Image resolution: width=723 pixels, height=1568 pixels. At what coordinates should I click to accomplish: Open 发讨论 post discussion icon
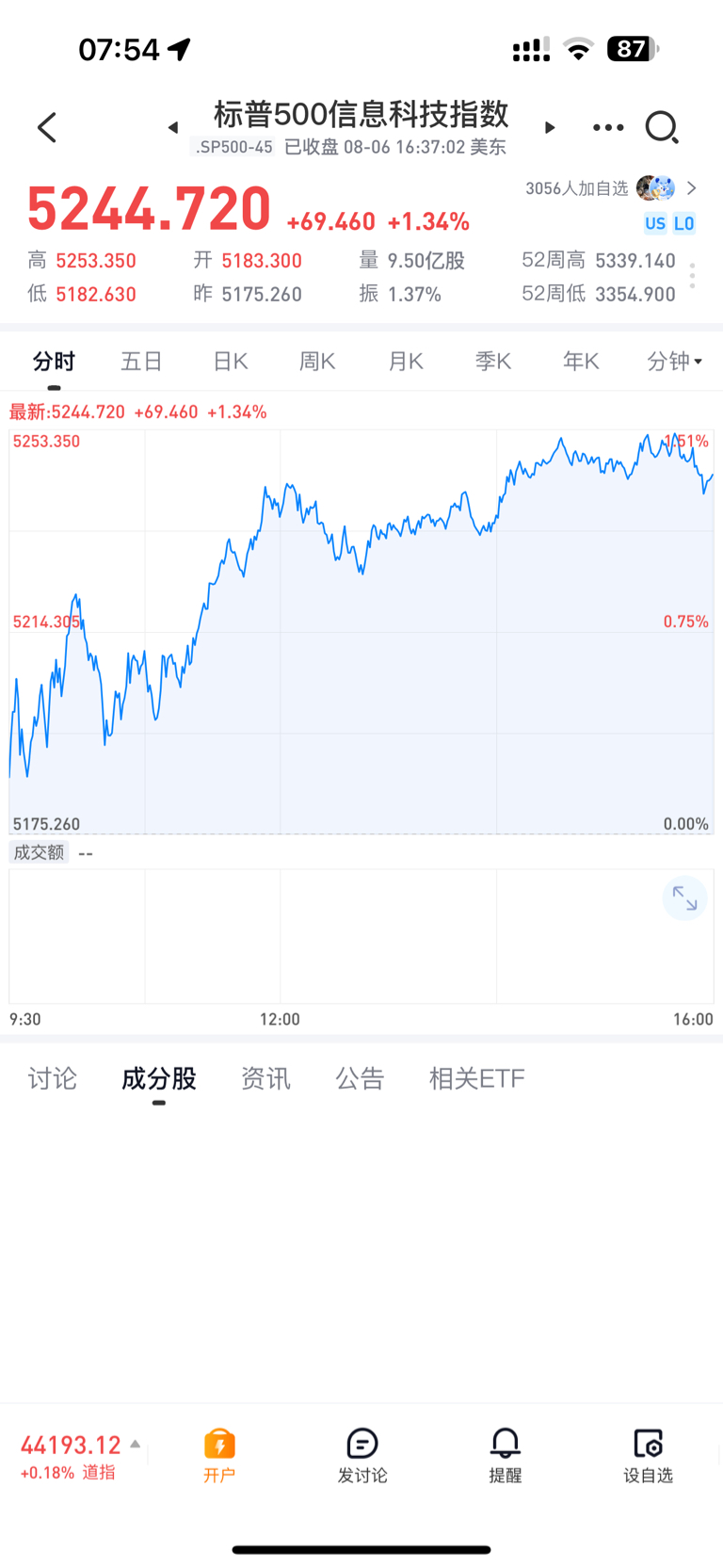point(362,1455)
